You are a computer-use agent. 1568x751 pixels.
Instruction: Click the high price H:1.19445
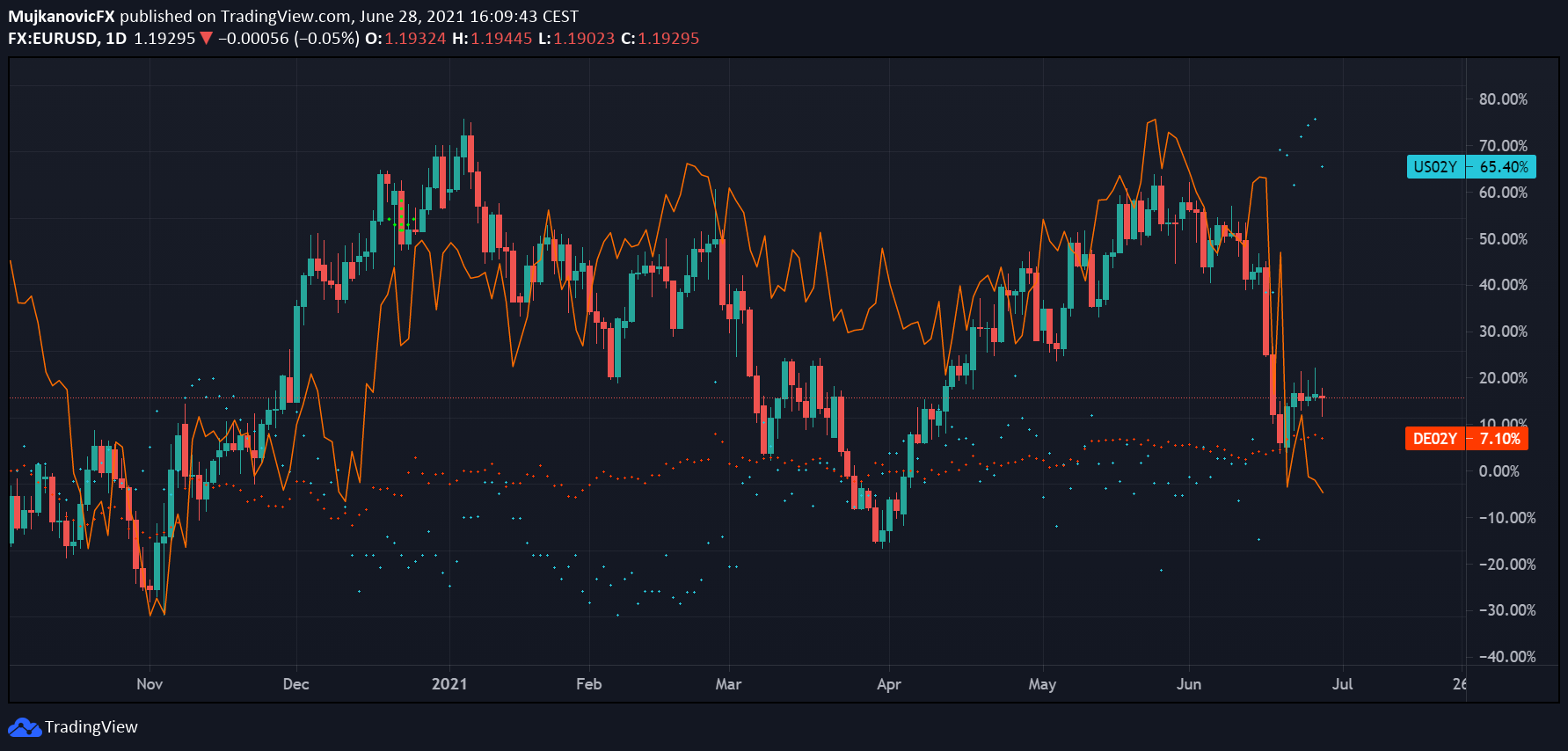coord(492,39)
